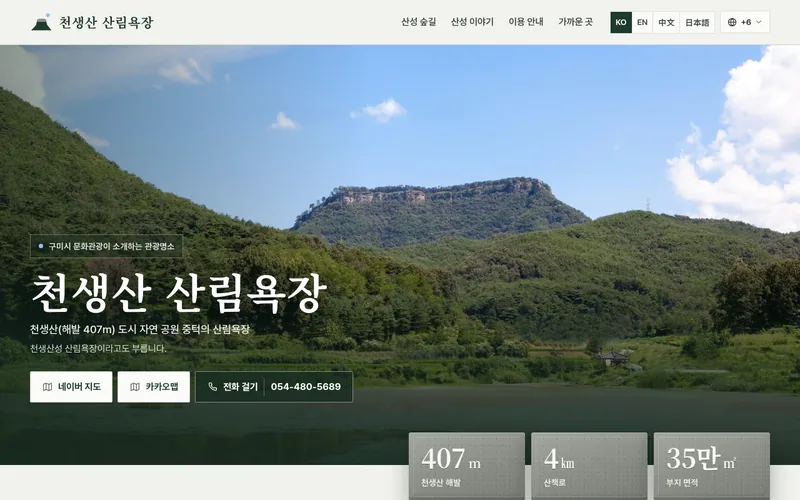This screenshot has width=800, height=500.
Task: Click the 천생산성 산림욕장이라고도 부릅니다 text
Action: tap(98, 349)
